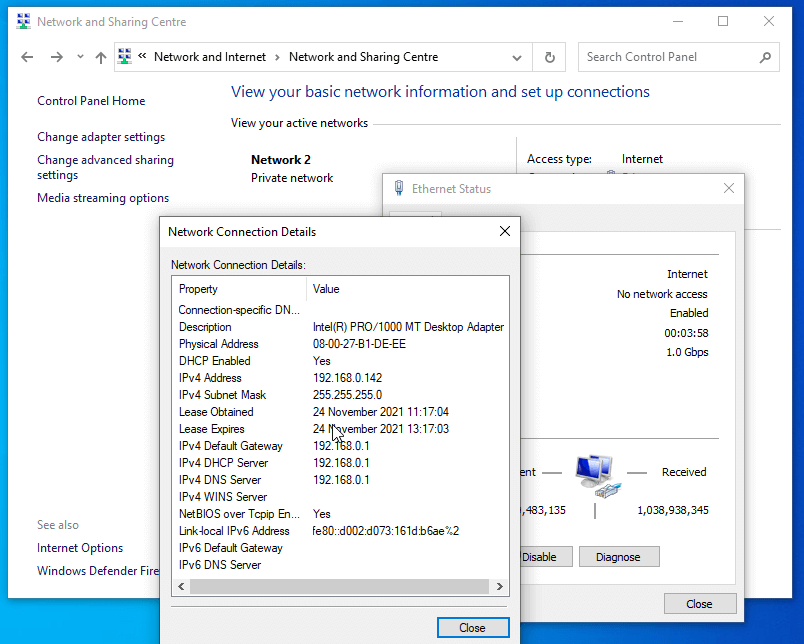
Task: Click the right scroll arrow in details list
Action: pos(500,587)
